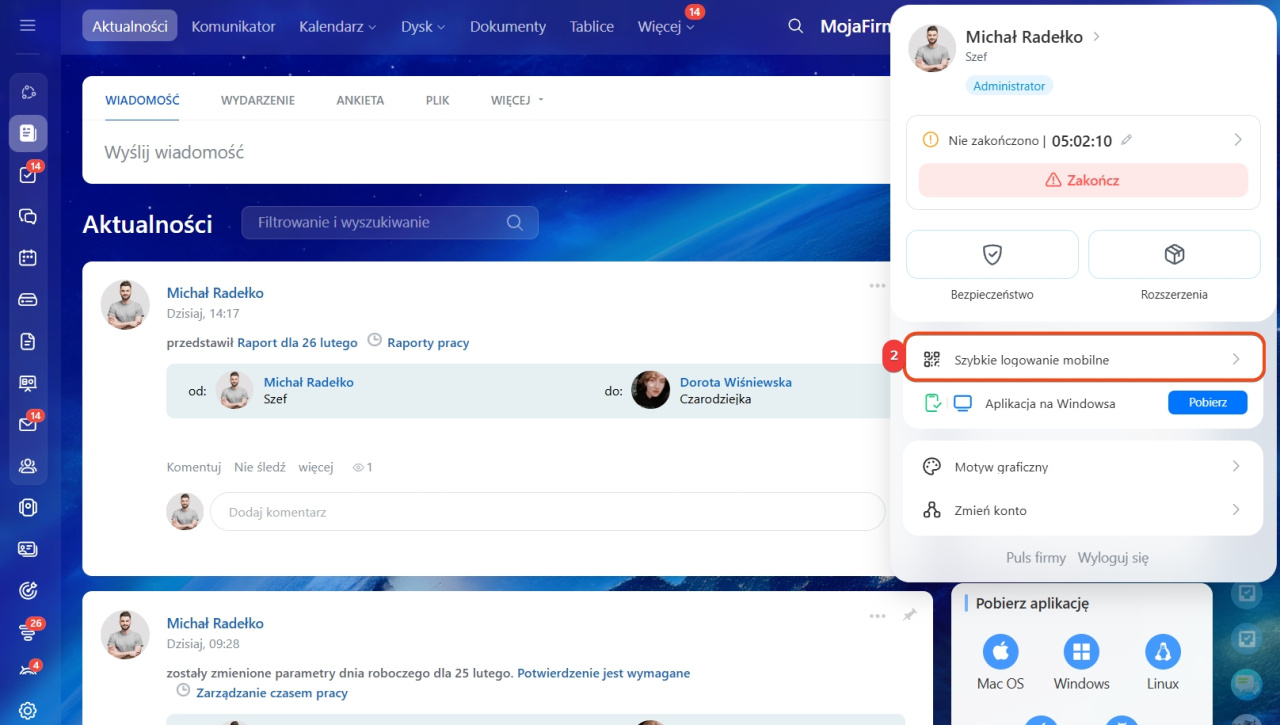Open the tasks checkmark icon in the sidebar
The image size is (1280, 725).
(x=28, y=175)
